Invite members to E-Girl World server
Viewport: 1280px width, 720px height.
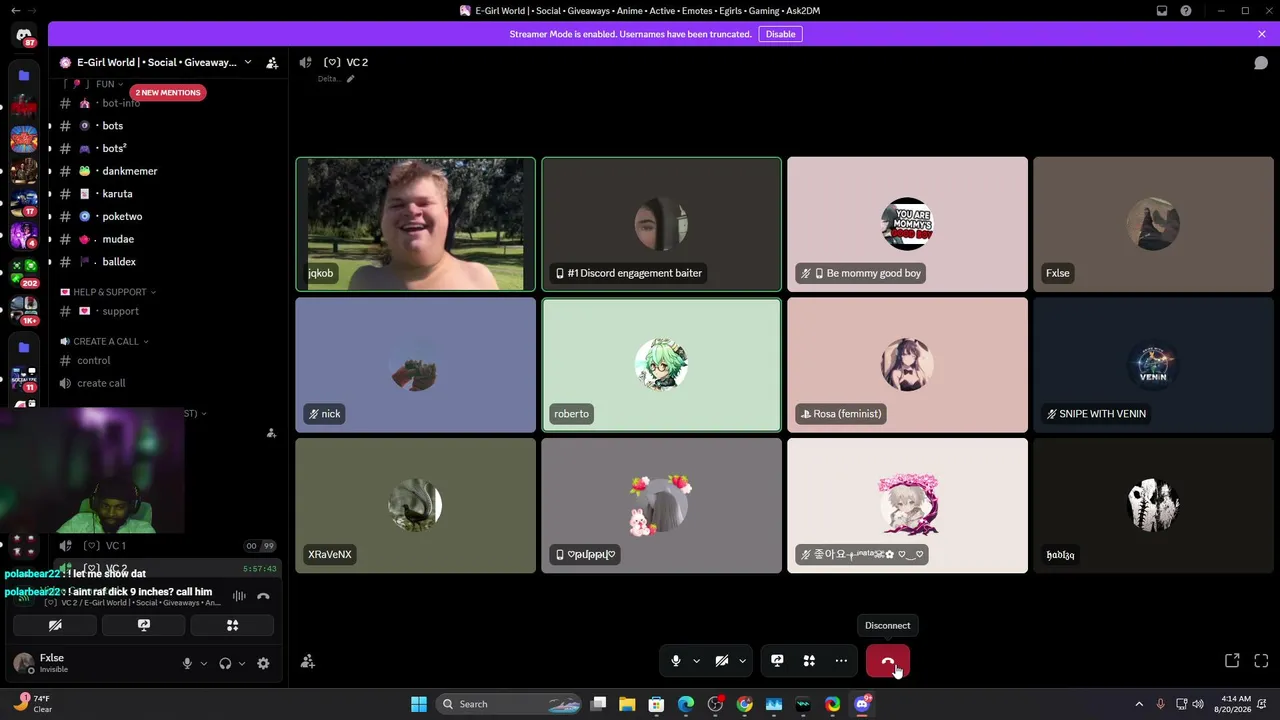point(272,62)
